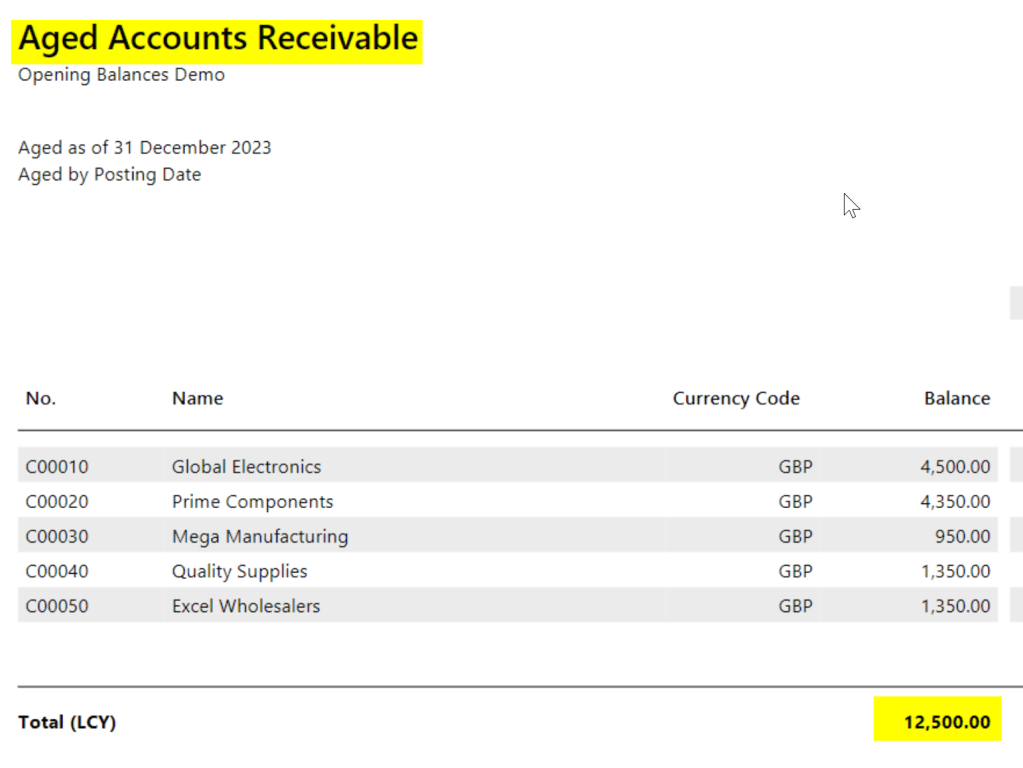1023x768 pixels.
Task: Select customer number C00010
Action: coord(56,467)
